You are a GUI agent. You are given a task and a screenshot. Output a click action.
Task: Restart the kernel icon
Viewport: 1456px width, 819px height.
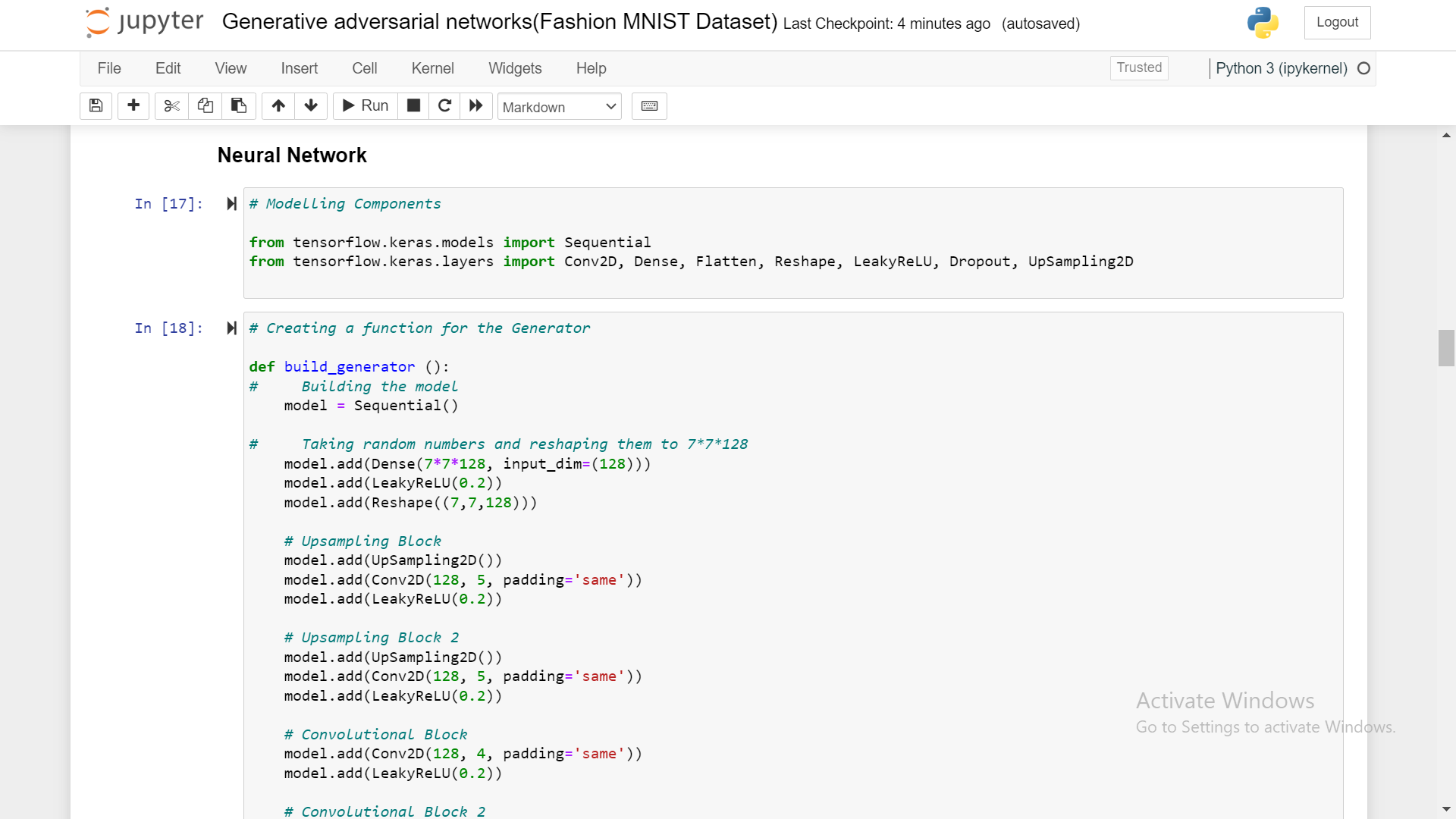(x=445, y=106)
